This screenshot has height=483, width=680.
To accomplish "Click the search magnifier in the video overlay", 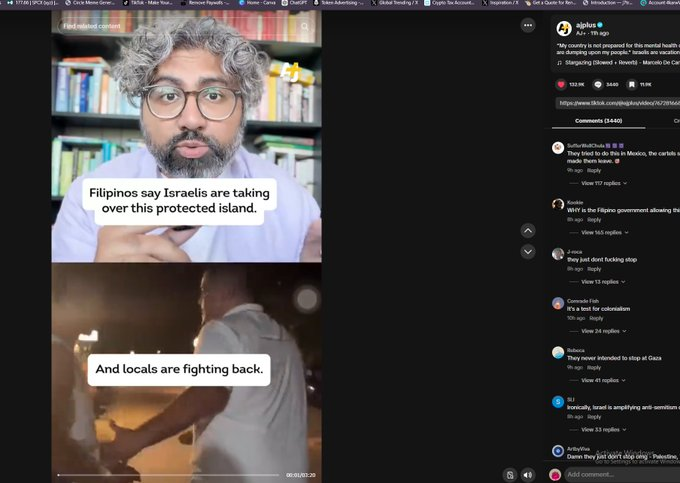I will pyautogui.click(x=305, y=26).
